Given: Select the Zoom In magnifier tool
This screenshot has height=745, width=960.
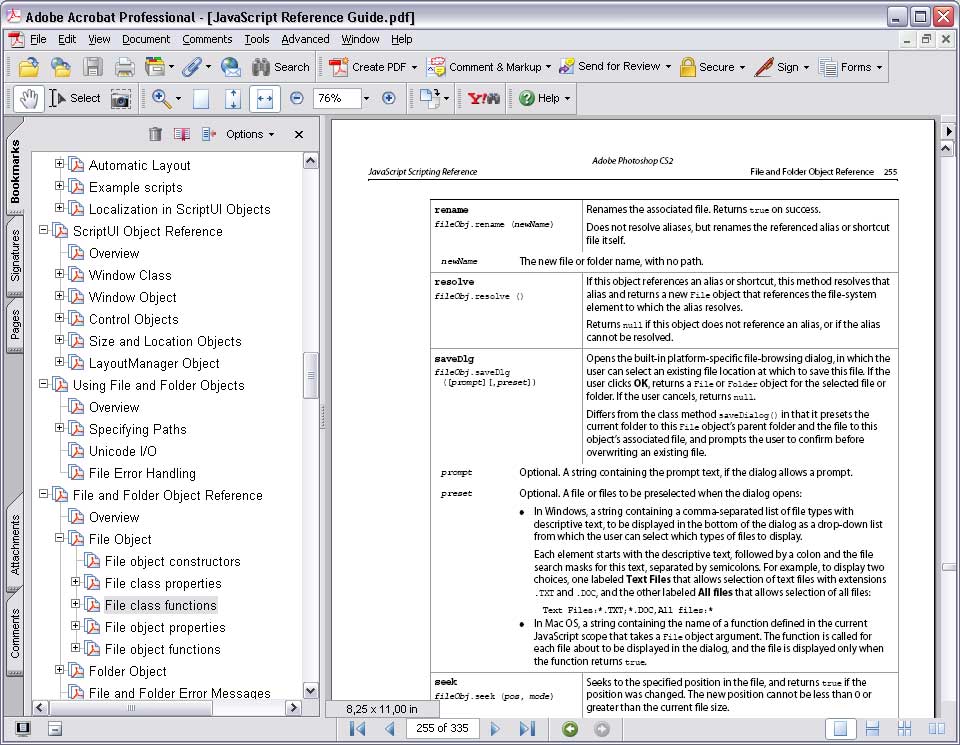Looking at the screenshot, I should click(x=162, y=98).
